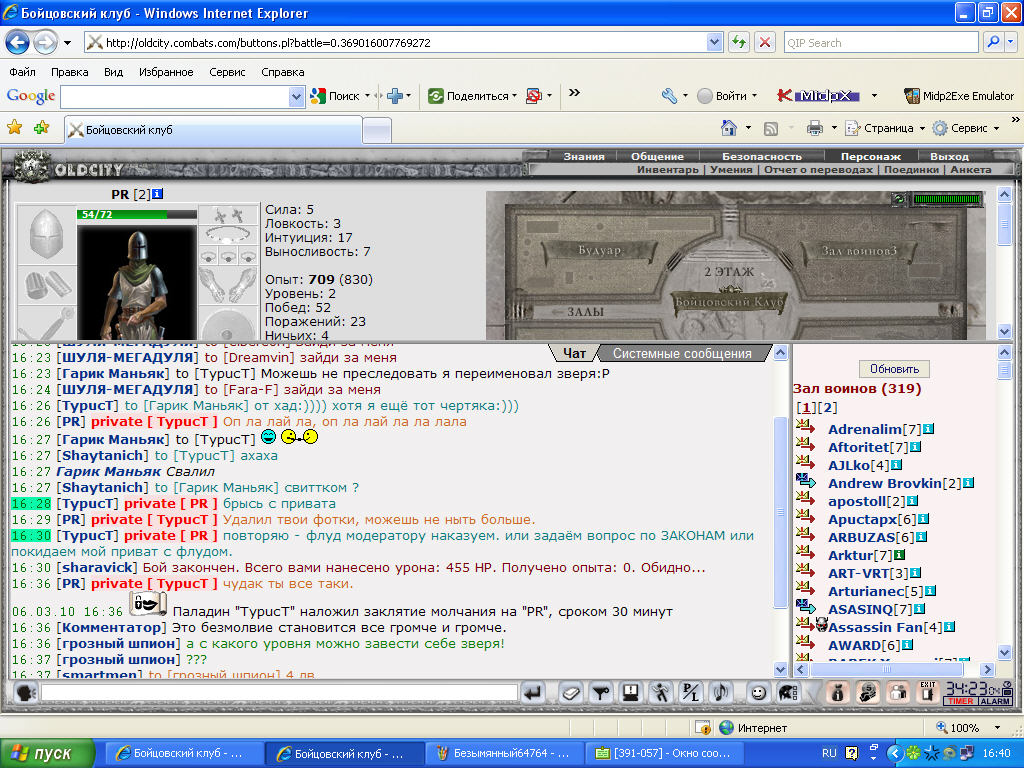
Task: Open the smiley face emoticon picker
Action: click(758, 692)
